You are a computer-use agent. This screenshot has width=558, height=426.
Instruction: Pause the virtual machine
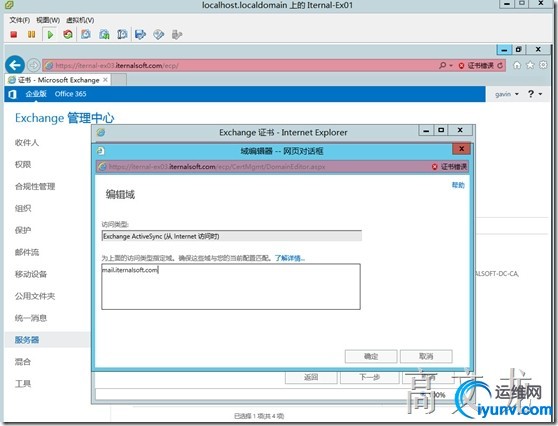(x=31, y=35)
